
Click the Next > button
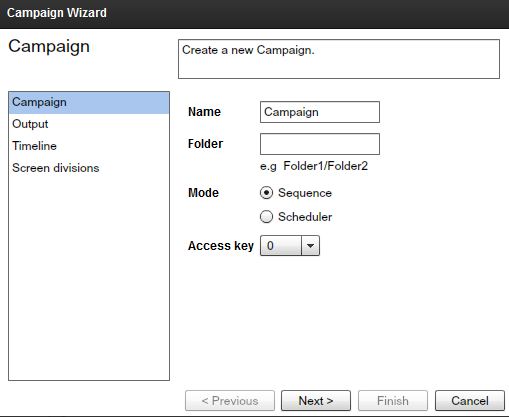[316, 401]
